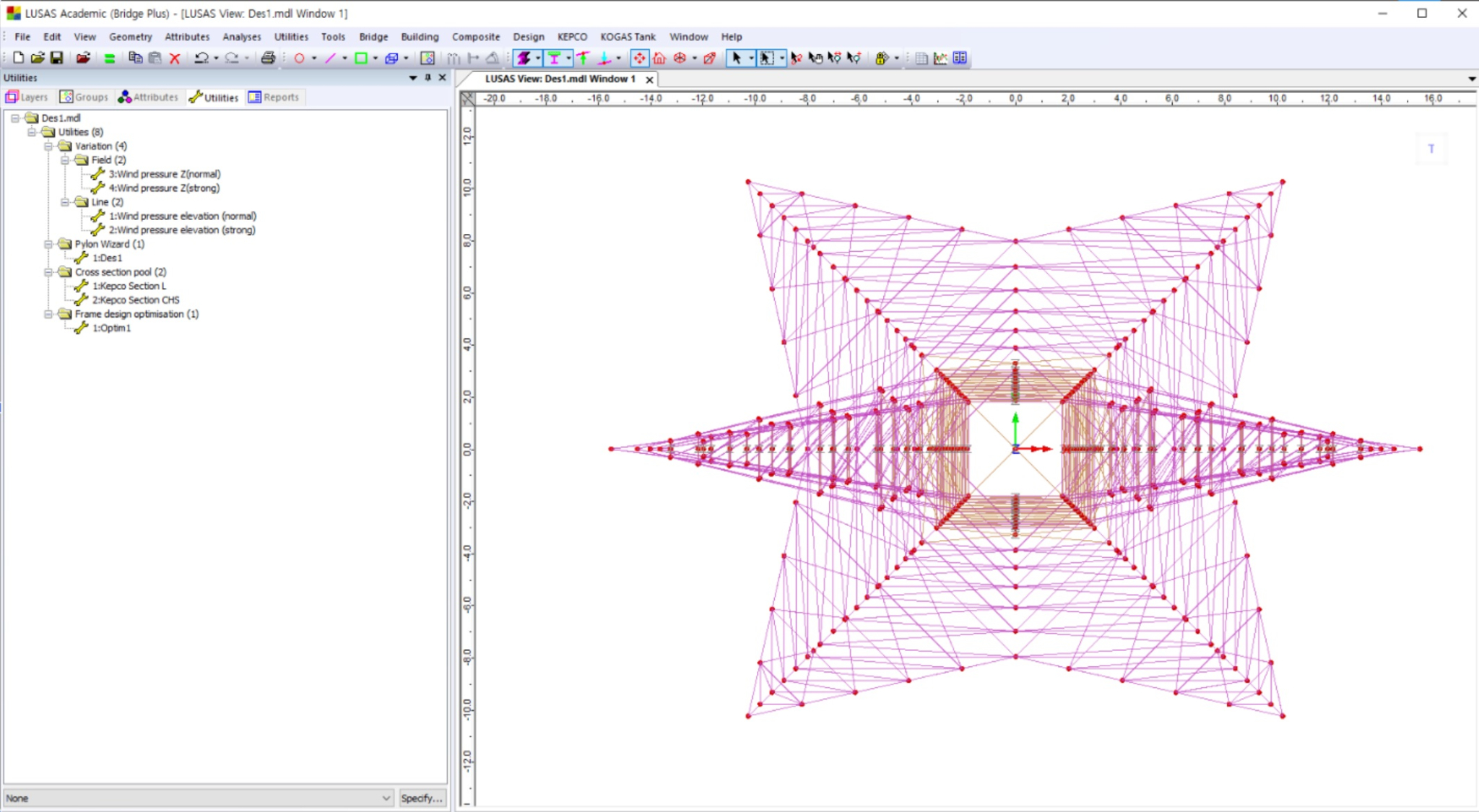1479x812 pixels.
Task: Collapse the Cross section pool (2) folder
Action: click(48, 272)
